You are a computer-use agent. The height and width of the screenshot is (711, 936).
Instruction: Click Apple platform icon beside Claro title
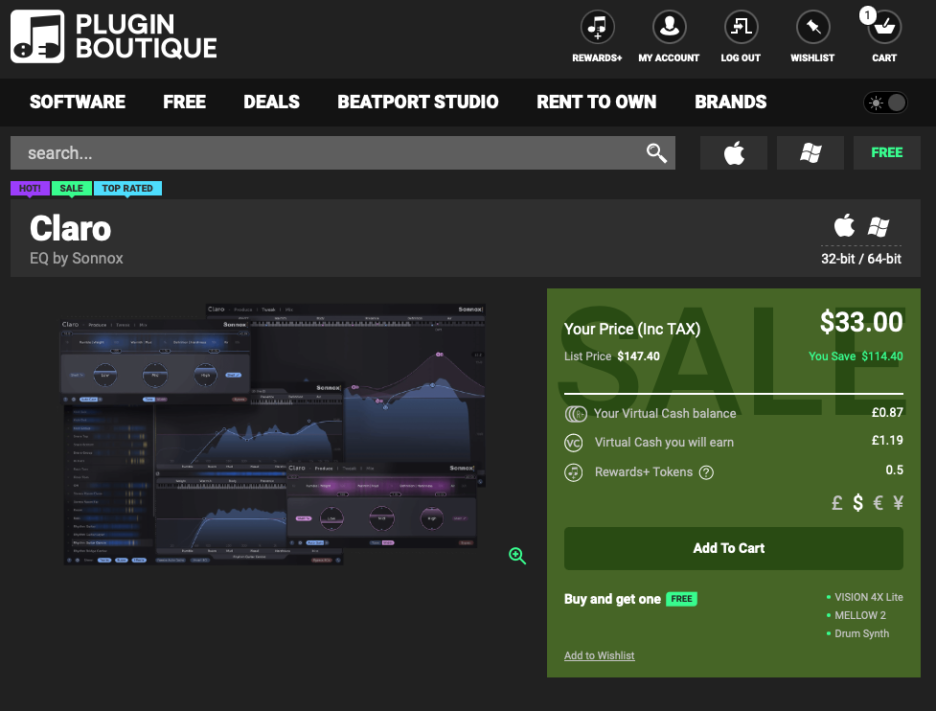844,226
